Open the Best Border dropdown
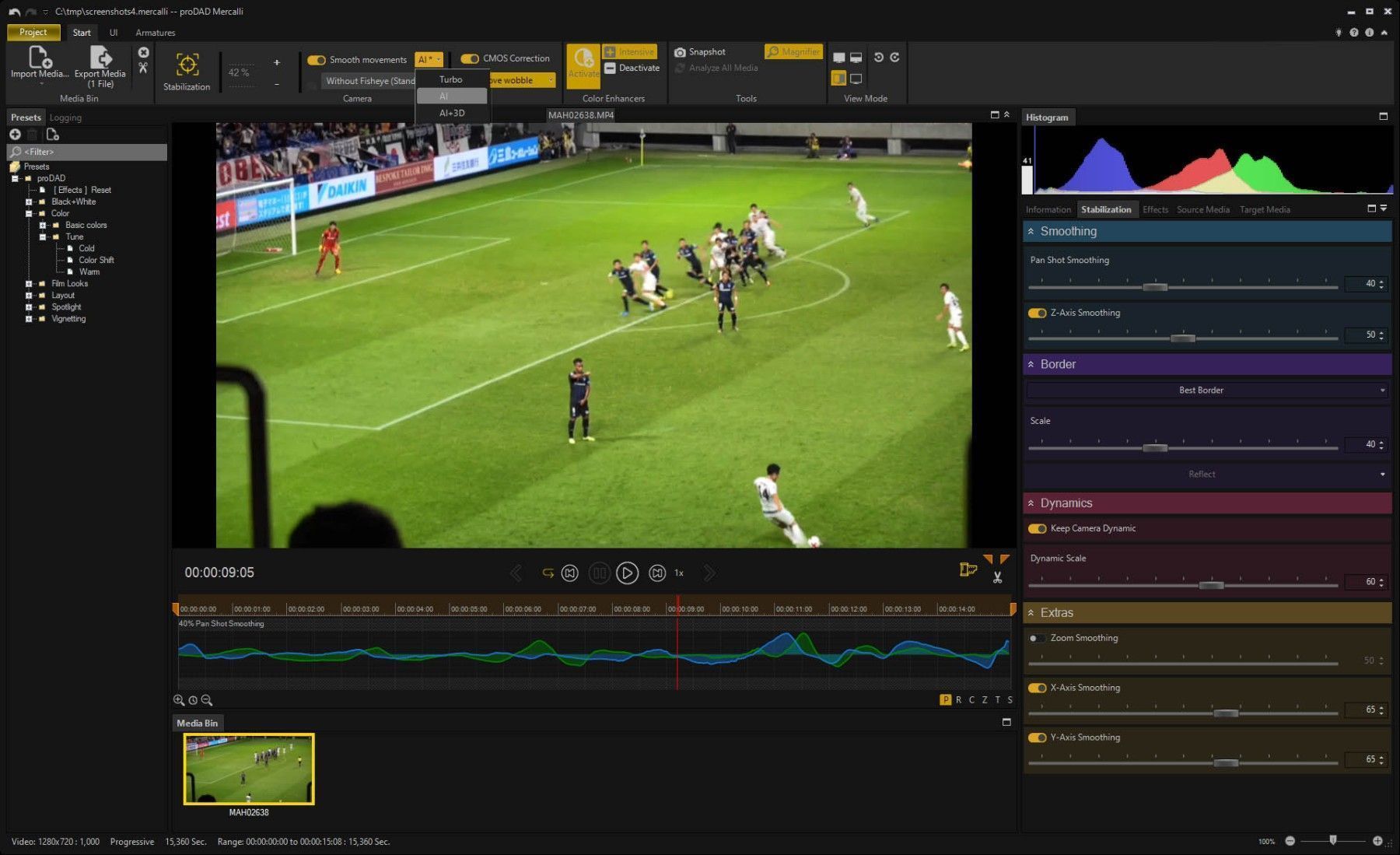The width and height of the screenshot is (1400, 855). coord(1206,391)
